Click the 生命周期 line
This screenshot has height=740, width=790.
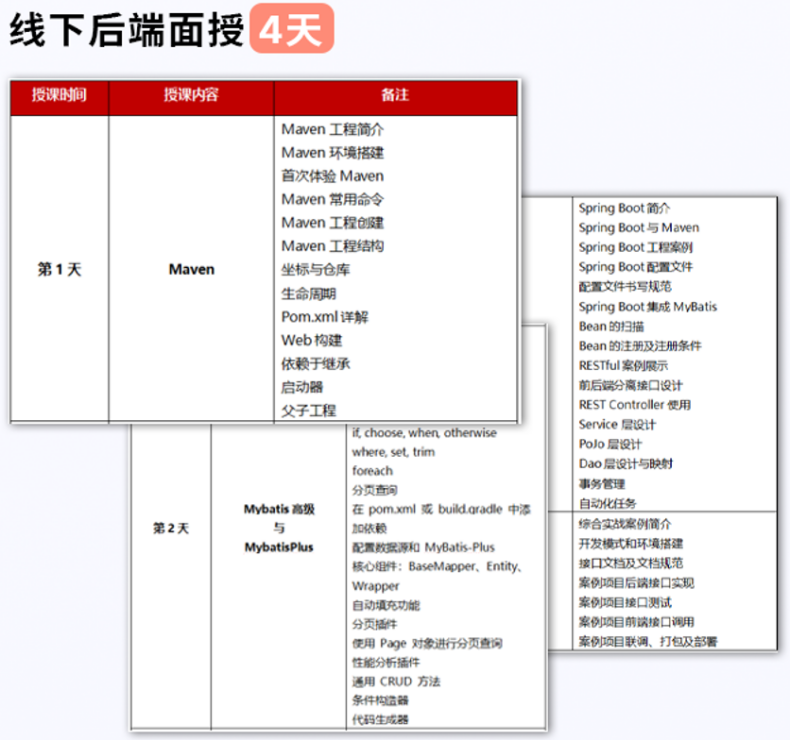point(308,293)
